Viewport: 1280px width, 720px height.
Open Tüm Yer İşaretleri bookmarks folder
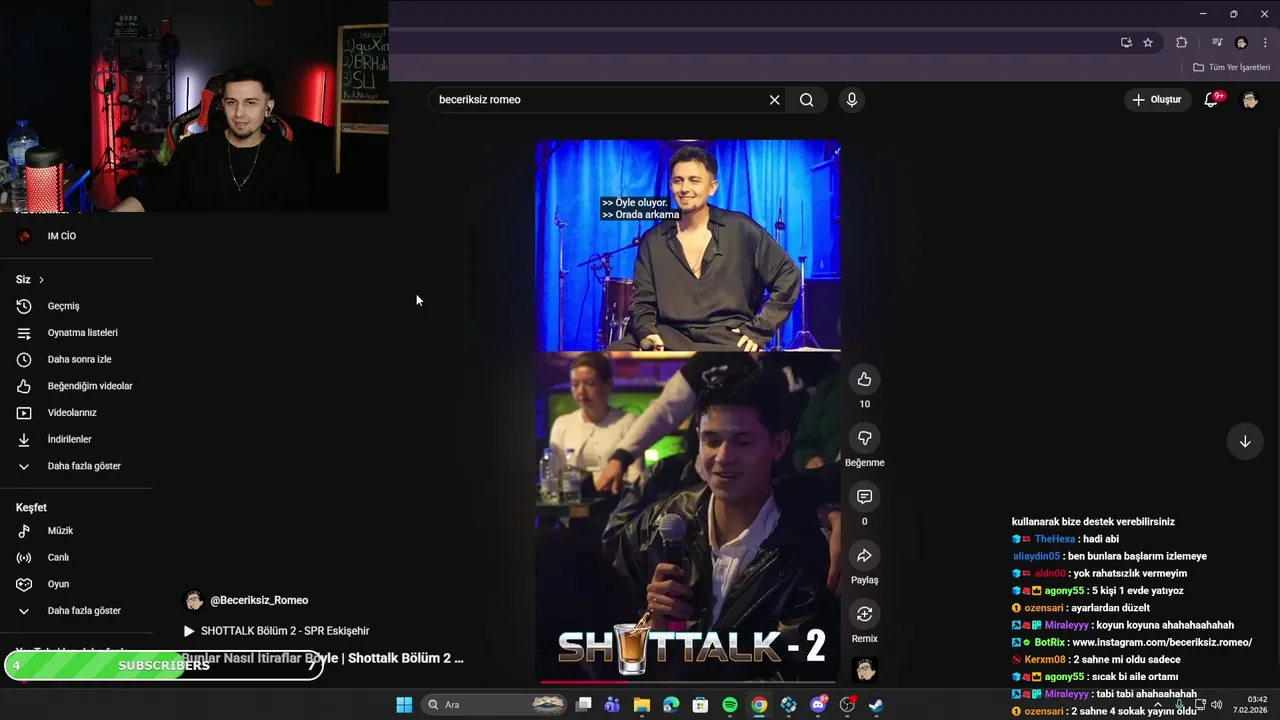(1231, 67)
